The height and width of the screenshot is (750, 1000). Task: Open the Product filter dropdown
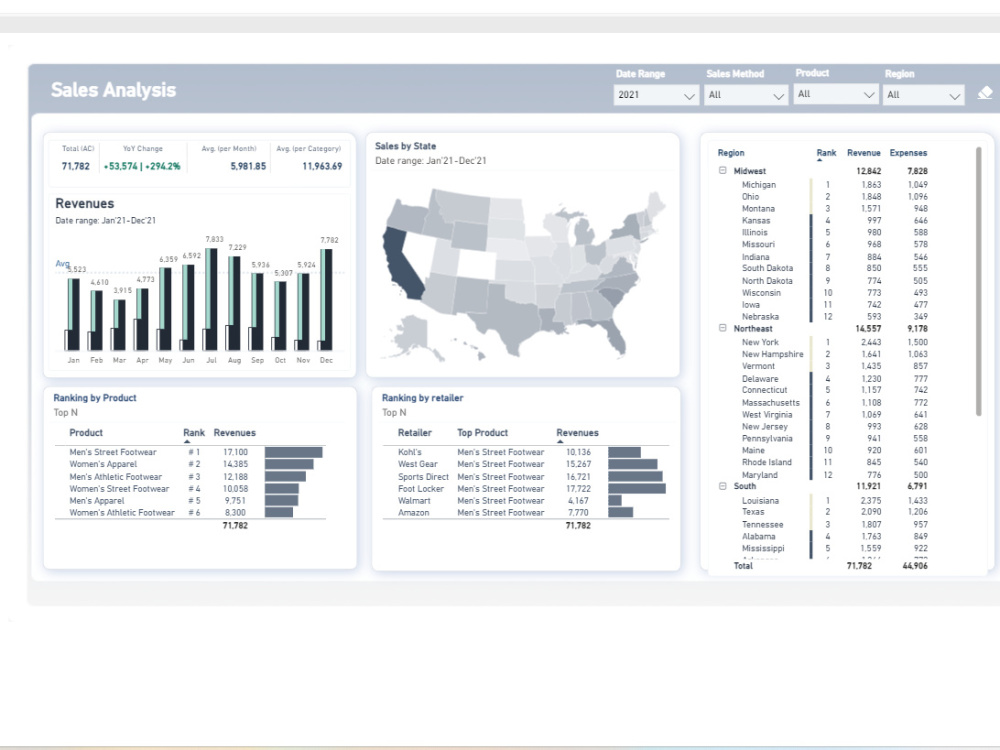835,94
